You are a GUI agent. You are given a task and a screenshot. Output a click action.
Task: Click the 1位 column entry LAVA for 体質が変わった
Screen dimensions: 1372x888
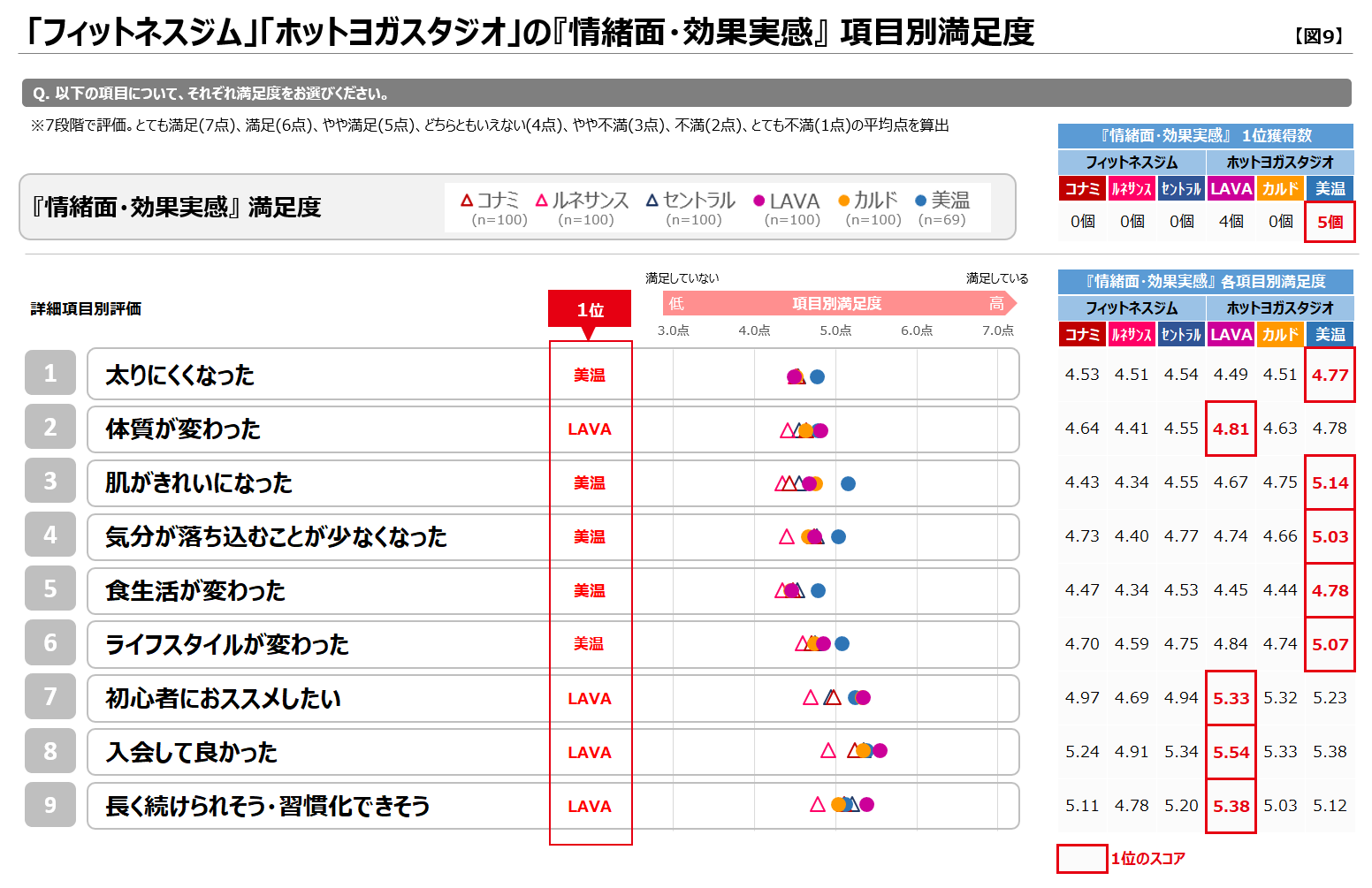[x=590, y=429]
